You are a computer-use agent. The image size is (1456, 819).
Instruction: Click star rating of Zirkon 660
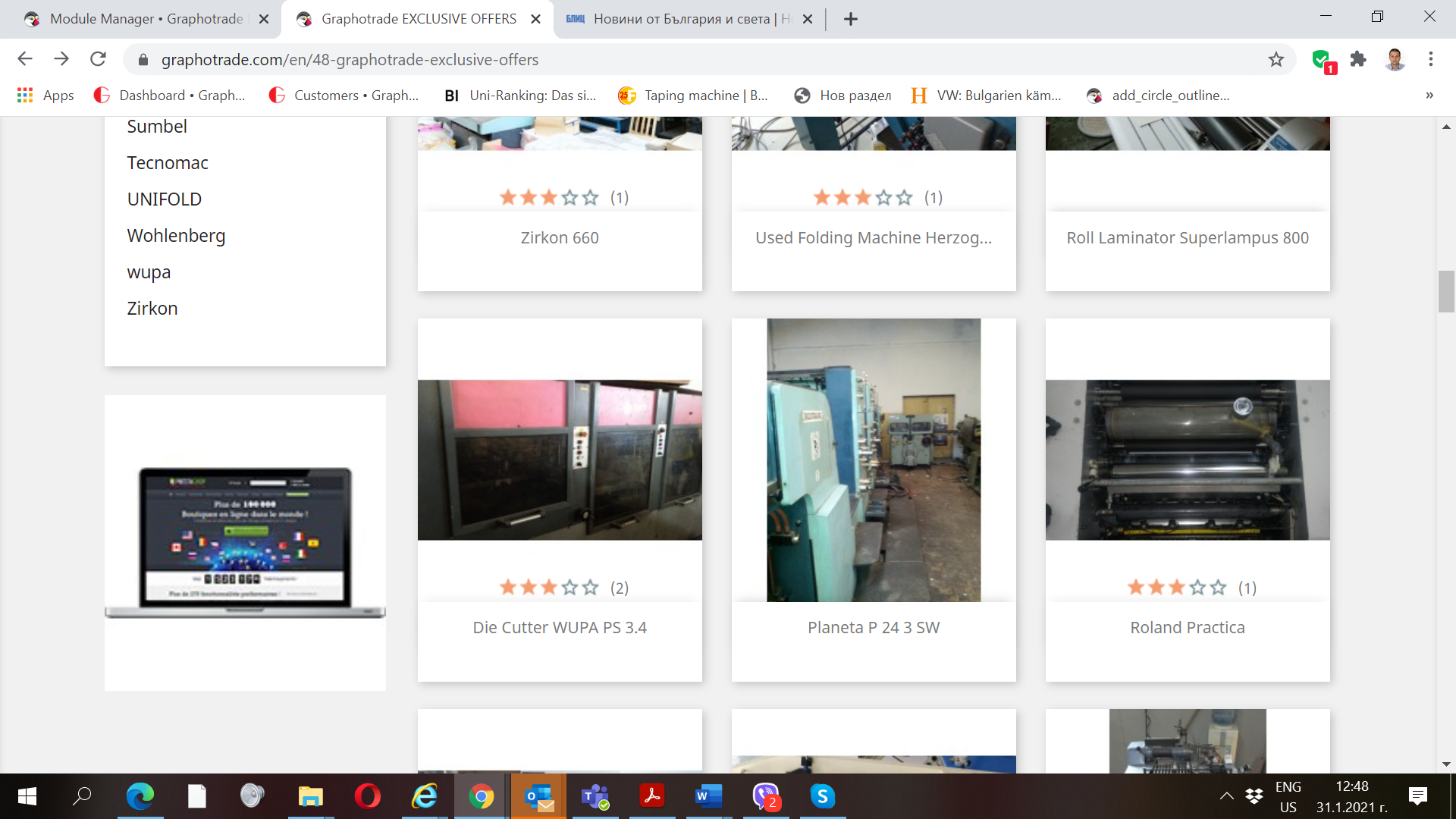click(x=549, y=198)
